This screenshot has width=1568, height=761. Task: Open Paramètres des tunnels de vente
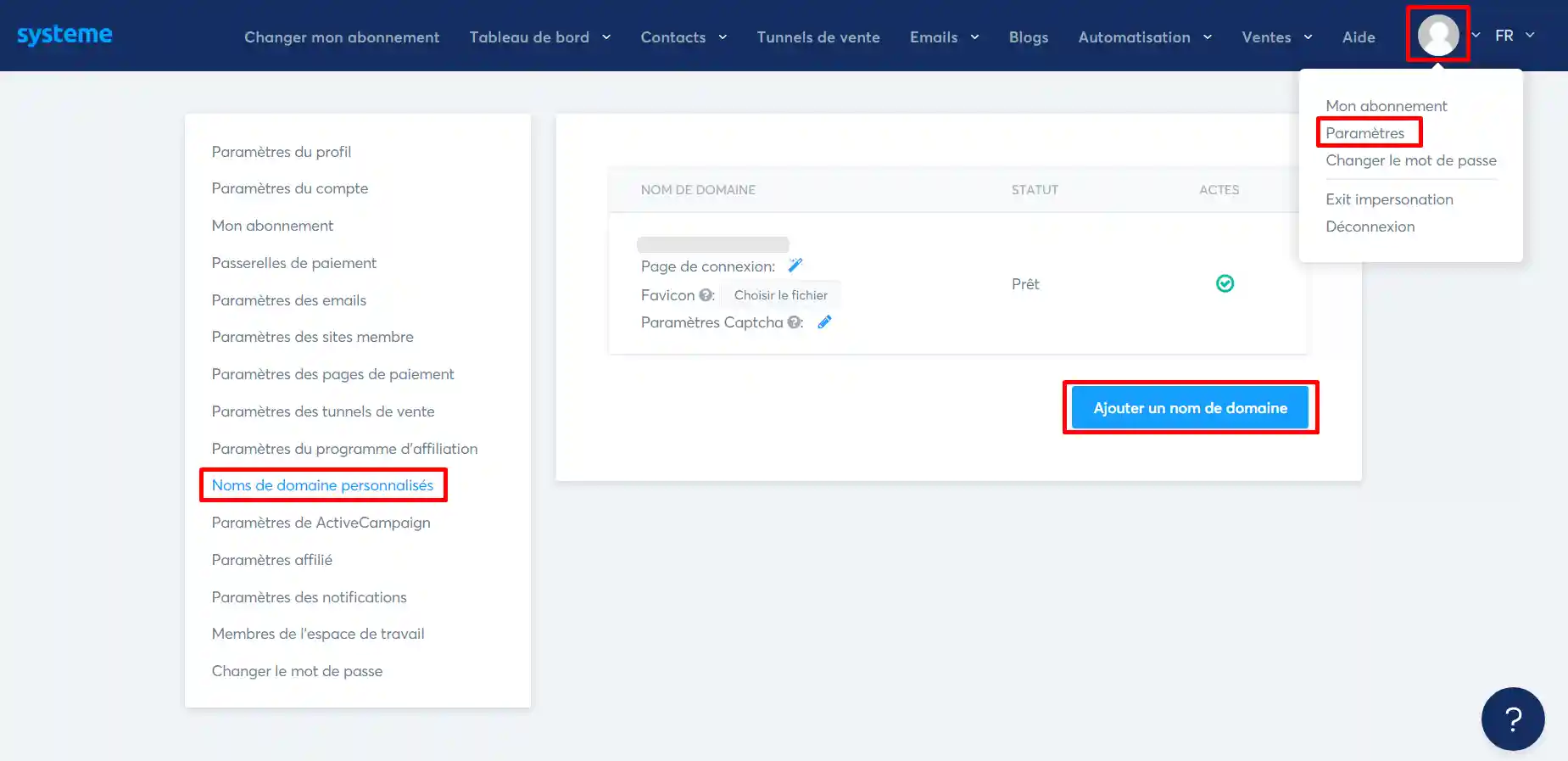[x=323, y=411]
